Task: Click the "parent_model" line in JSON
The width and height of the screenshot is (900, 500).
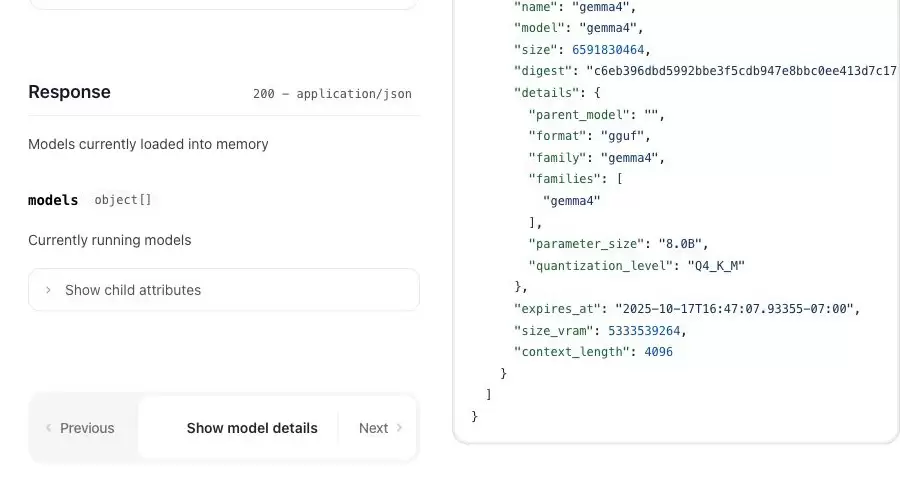Action: tap(596, 115)
